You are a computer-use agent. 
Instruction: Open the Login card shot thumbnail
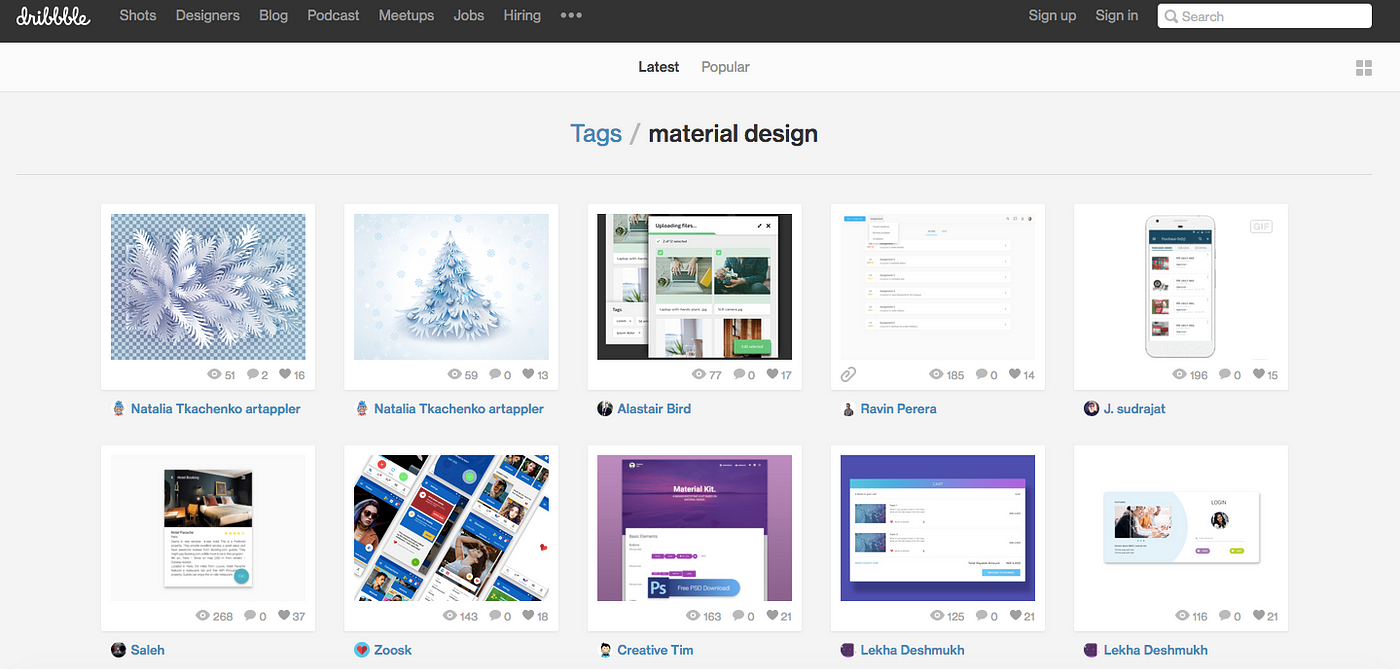point(1180,528)
